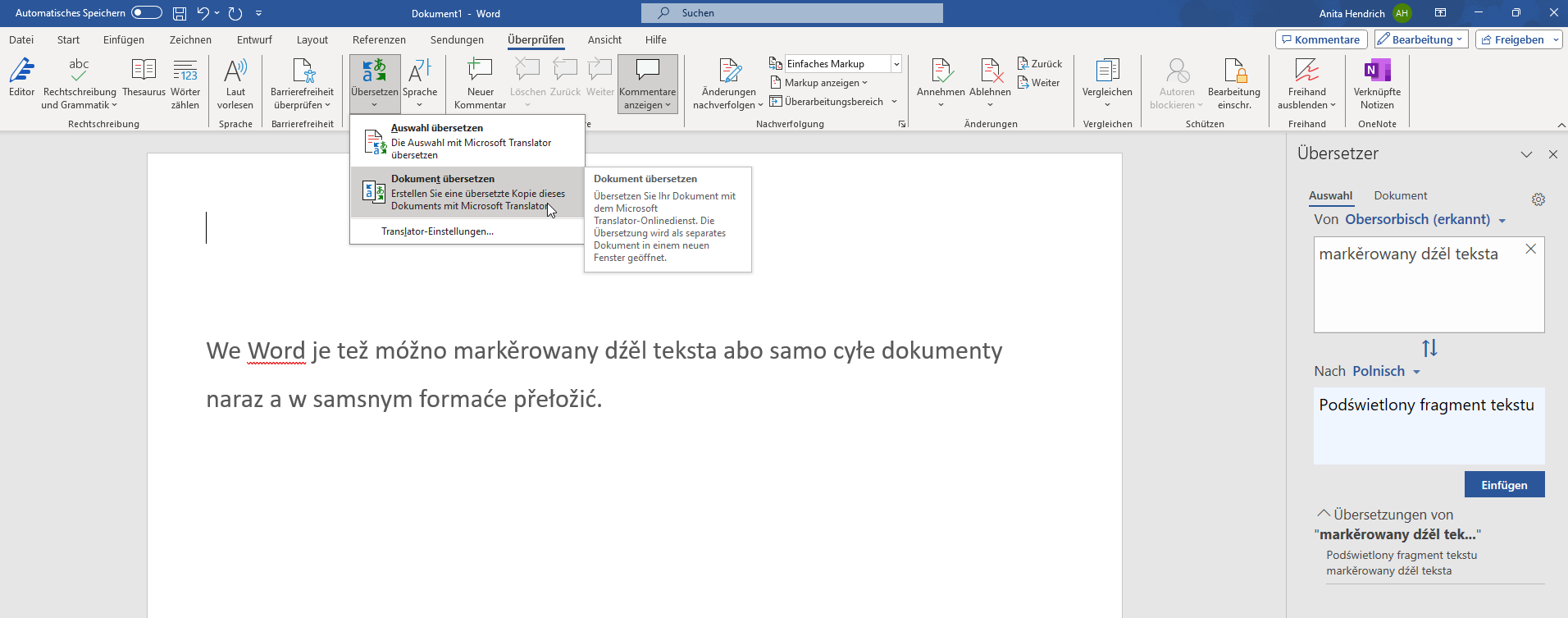Viewport: 1568px width, 618px height.
Task: Click Bearbeitung einschränken icon
Action: 1234,71
